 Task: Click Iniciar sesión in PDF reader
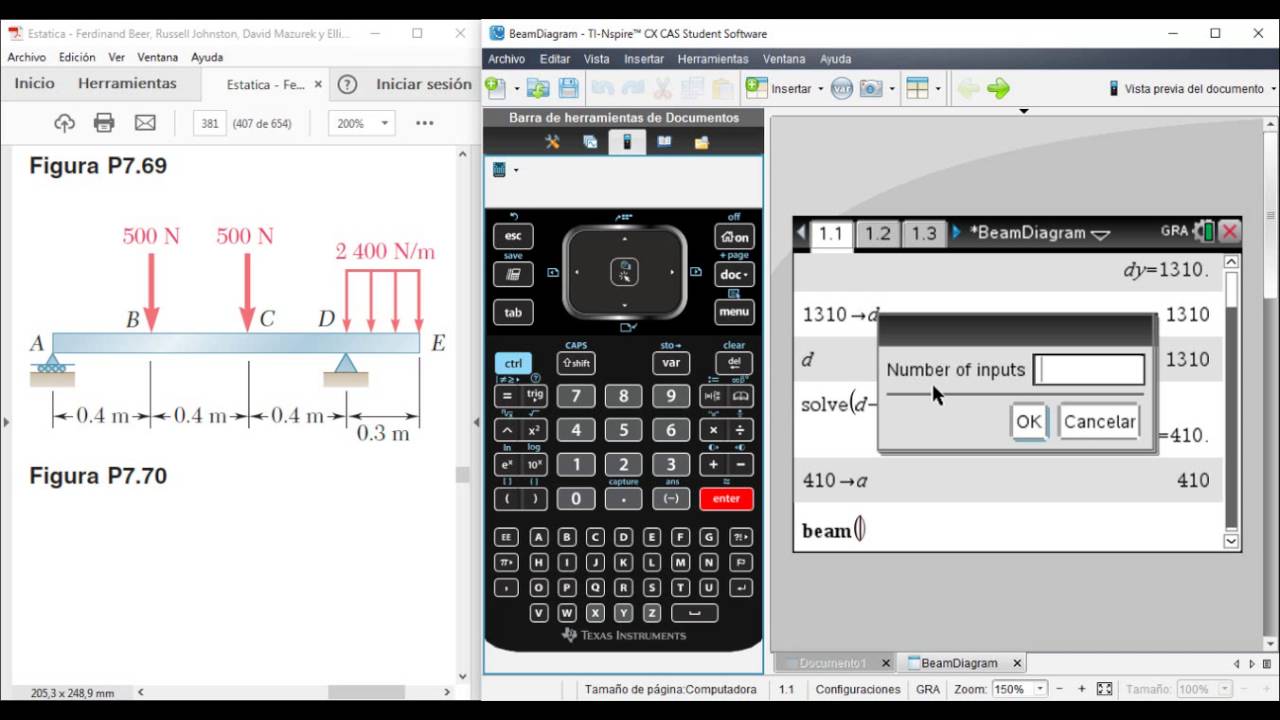coord(424,84)
